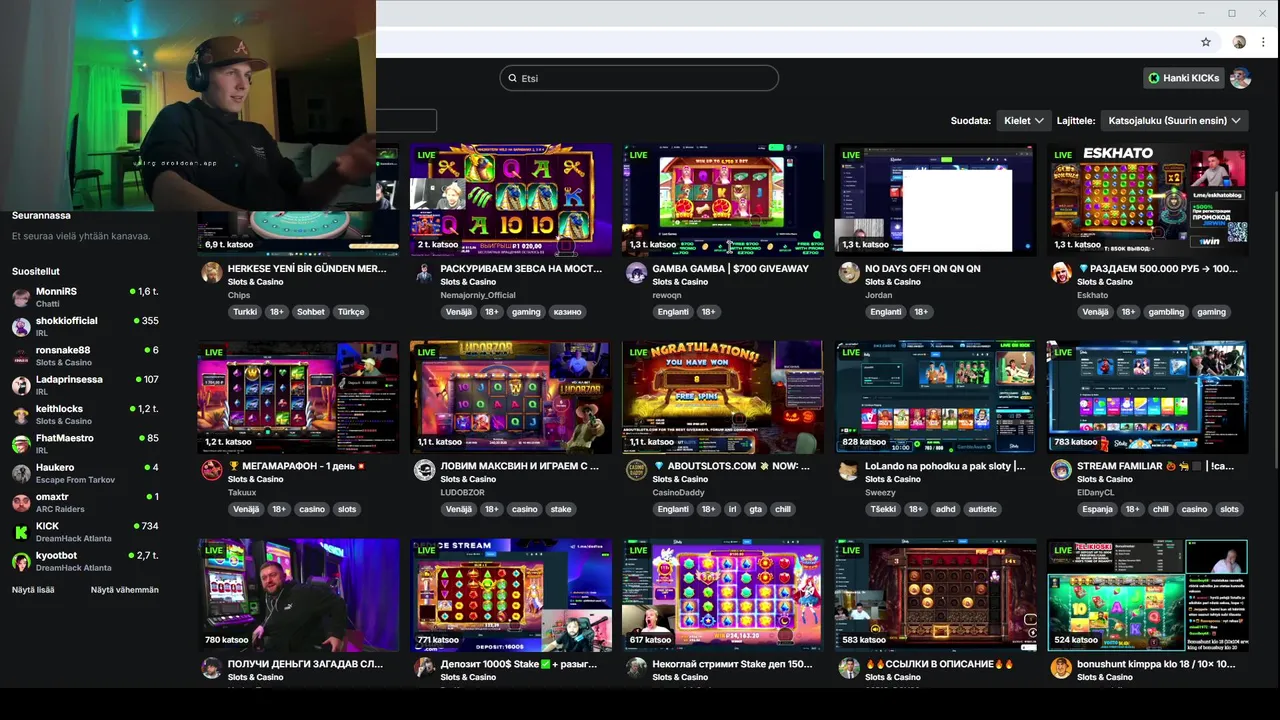Open the 780 katsoo stream thumbnail
The width and height of the screenshot is (1280, 720).
point(298,595)
